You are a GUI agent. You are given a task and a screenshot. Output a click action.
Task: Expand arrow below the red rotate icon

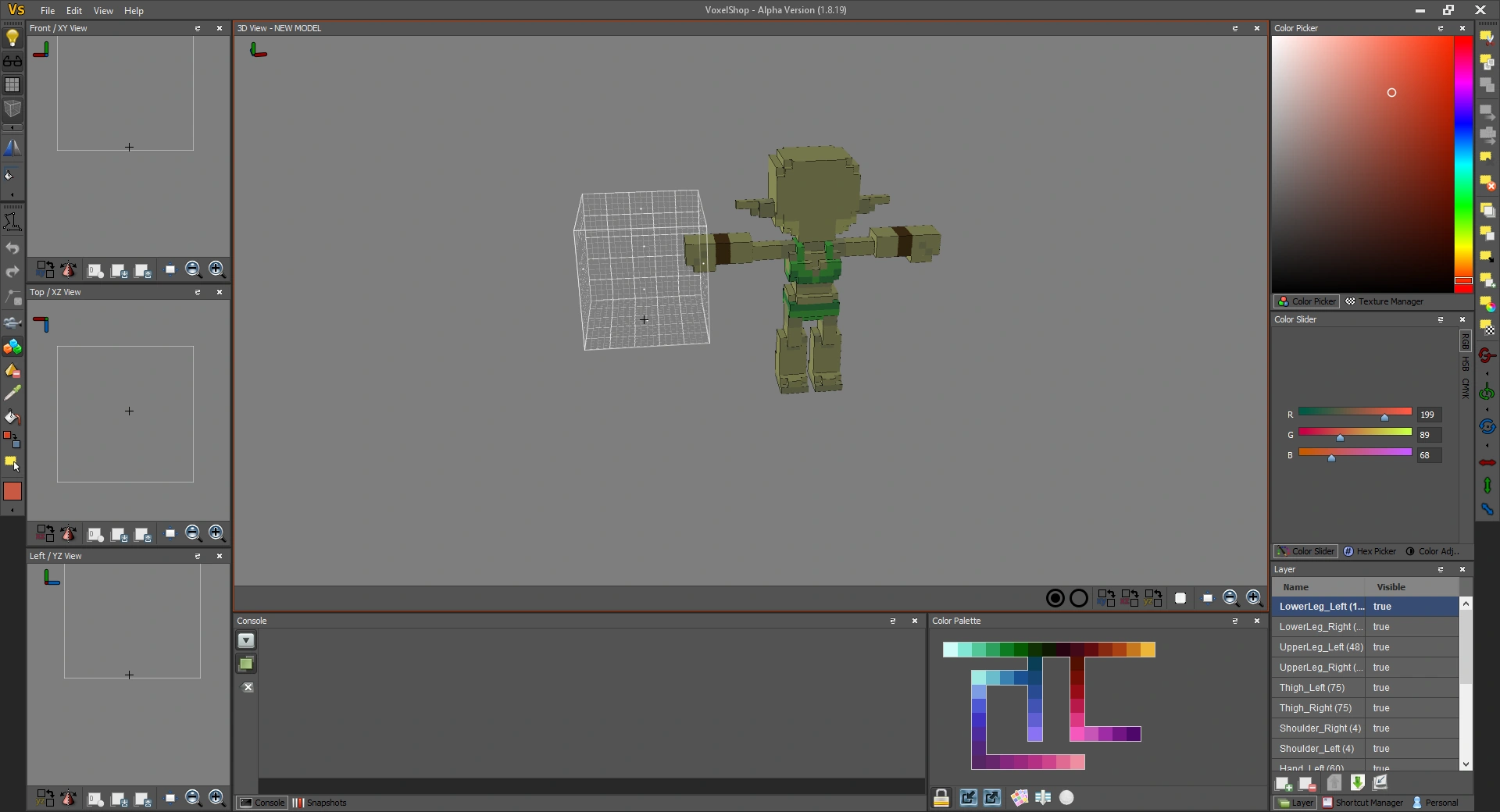pos(1487,373)
